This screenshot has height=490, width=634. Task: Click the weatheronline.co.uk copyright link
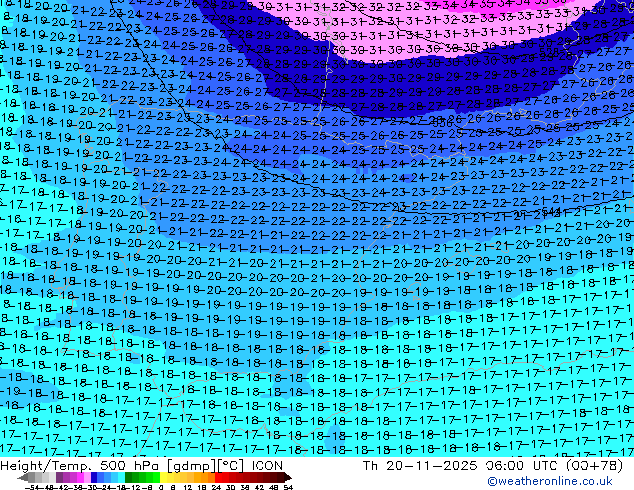pos(550,481)
